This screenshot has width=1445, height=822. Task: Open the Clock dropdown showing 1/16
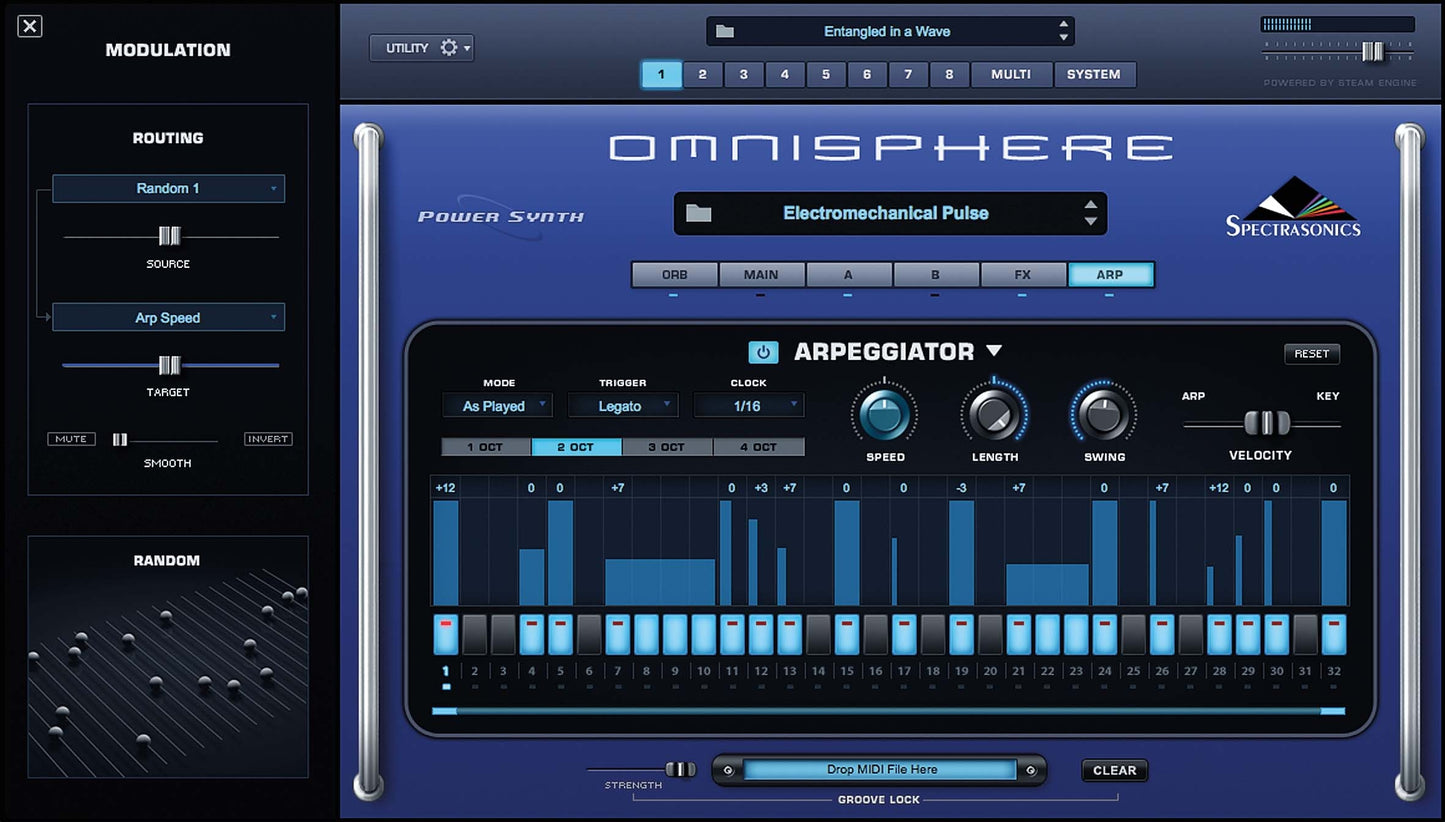click(748, 406)
